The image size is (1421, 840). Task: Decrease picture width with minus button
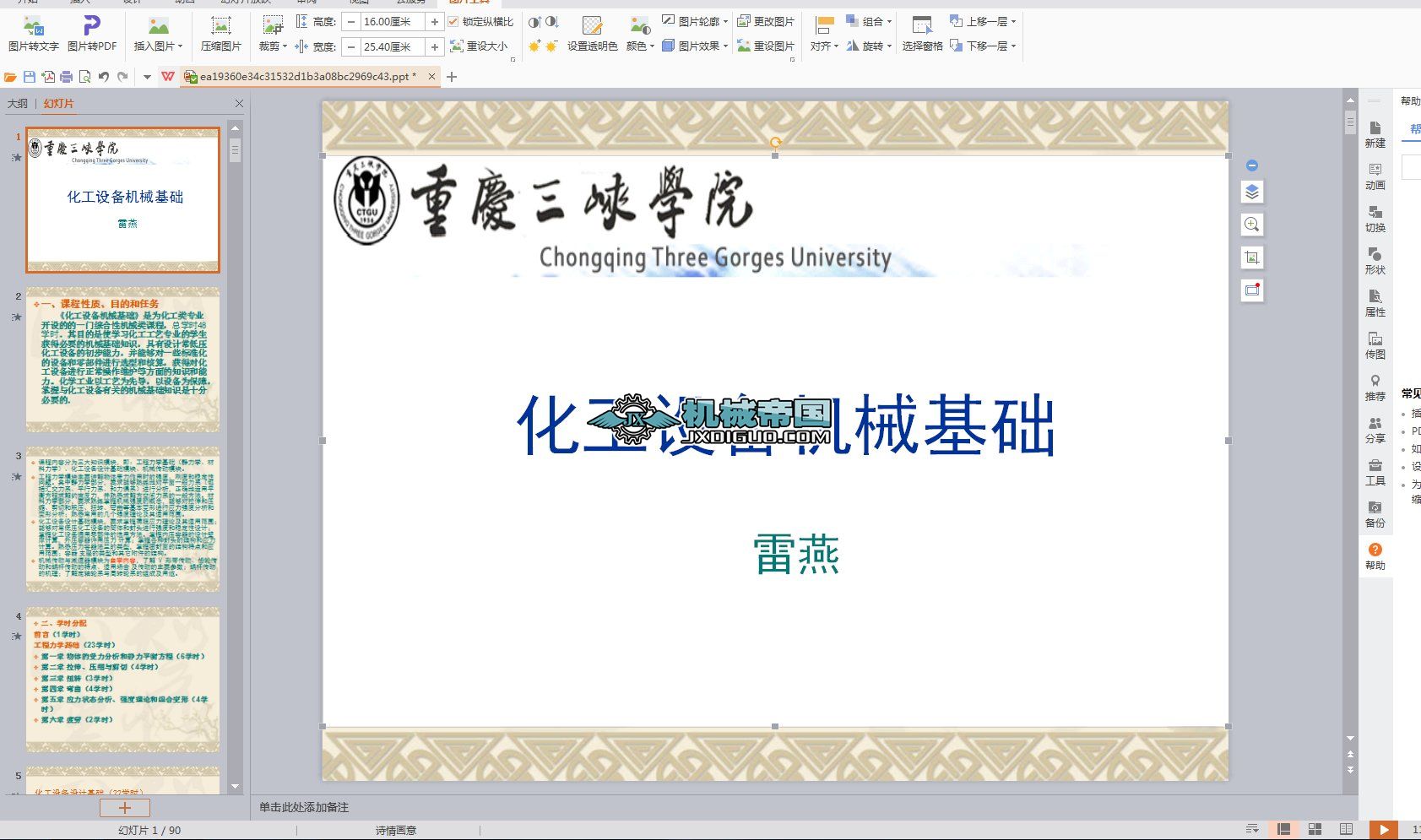[x=351, y=47]
